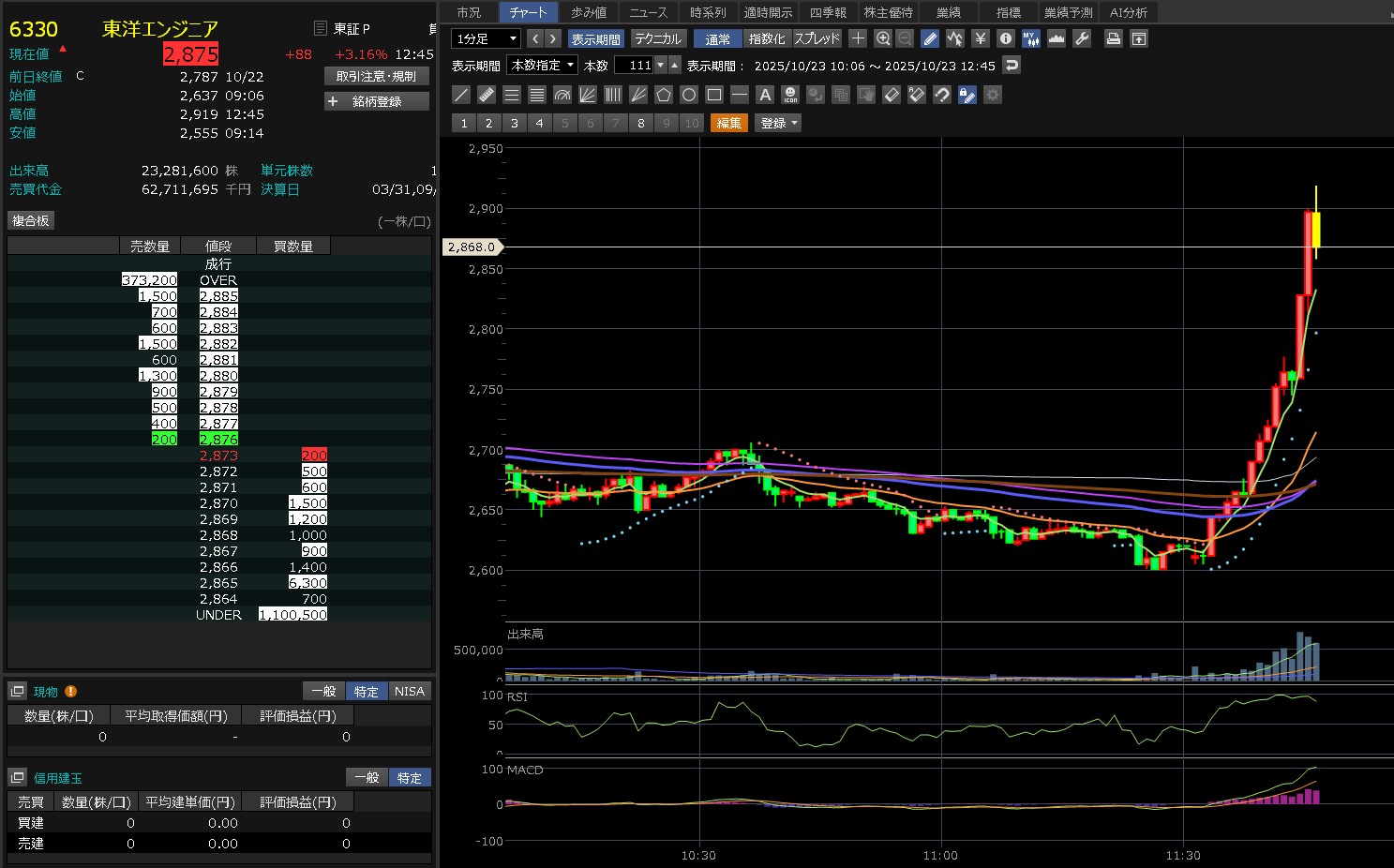Click the 銘柄登録 button
Viewport: 1394px width, 868px height.
(377, 101)
